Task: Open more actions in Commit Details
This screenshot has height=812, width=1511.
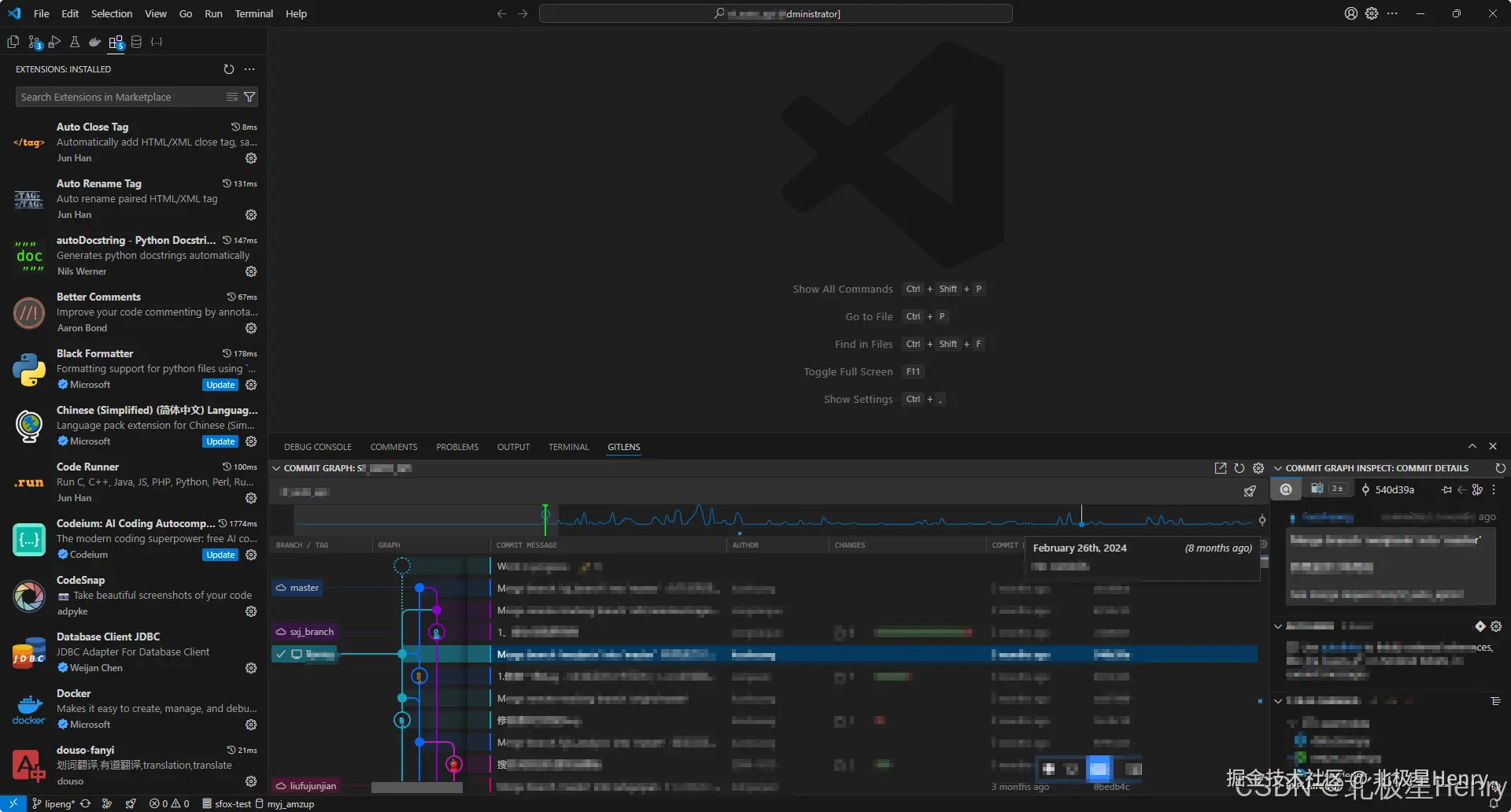Action: point(1494,489)
